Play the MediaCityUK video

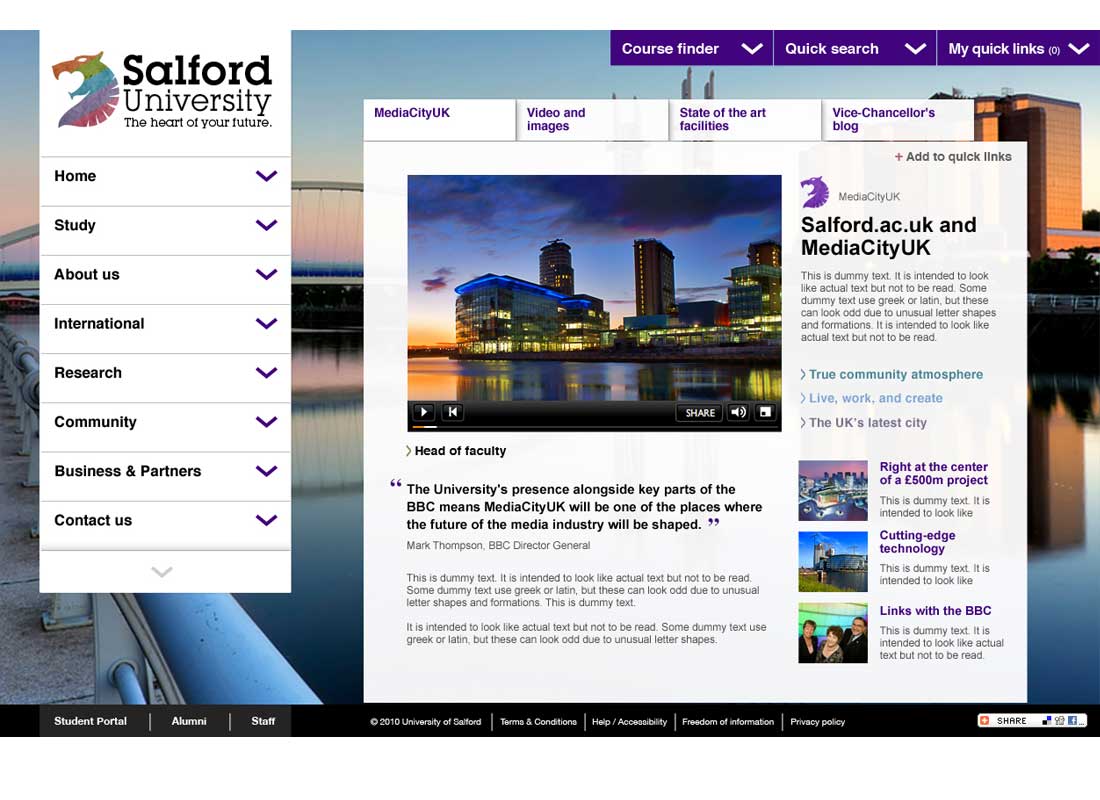click(x=424, y=412)
